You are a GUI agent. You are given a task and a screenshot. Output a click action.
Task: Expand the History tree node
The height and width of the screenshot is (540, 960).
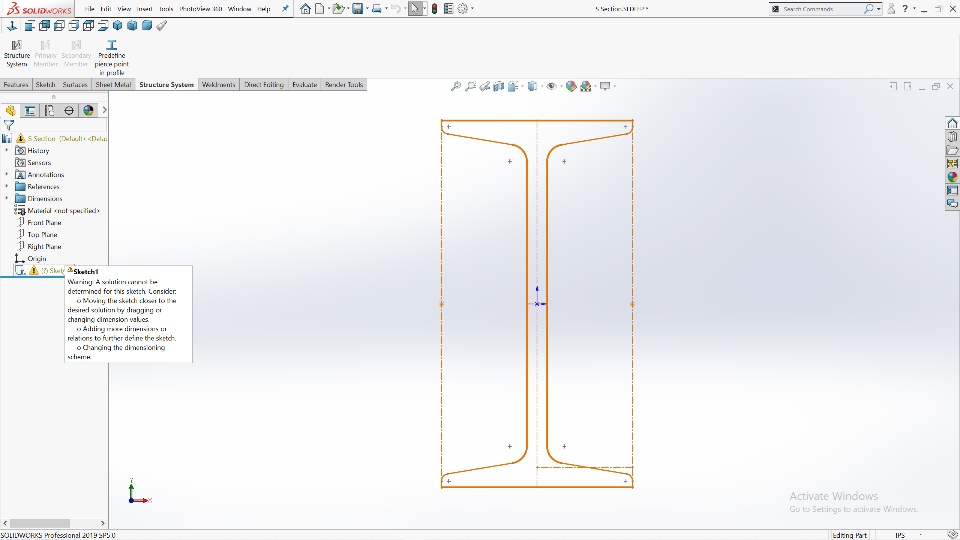pyautogui.click(x=7, y=150)
